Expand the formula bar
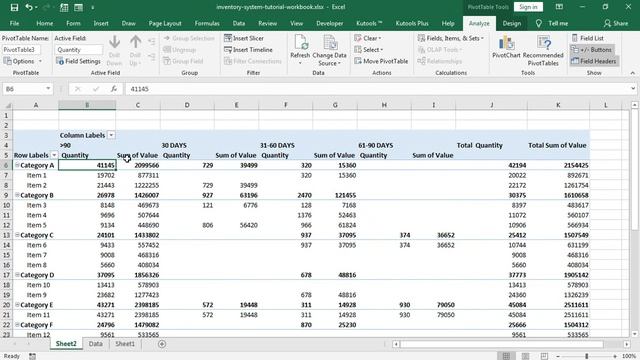The height and width of the screenshot is (360, 640). [x=633, y=89]
